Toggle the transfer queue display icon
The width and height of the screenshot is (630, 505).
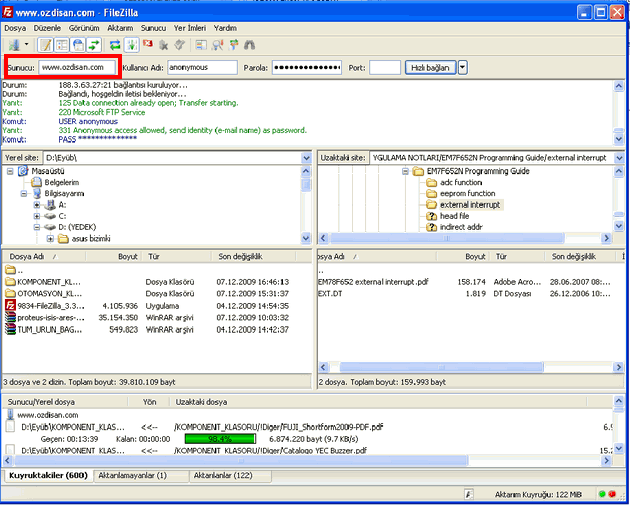tap(94, 45)
